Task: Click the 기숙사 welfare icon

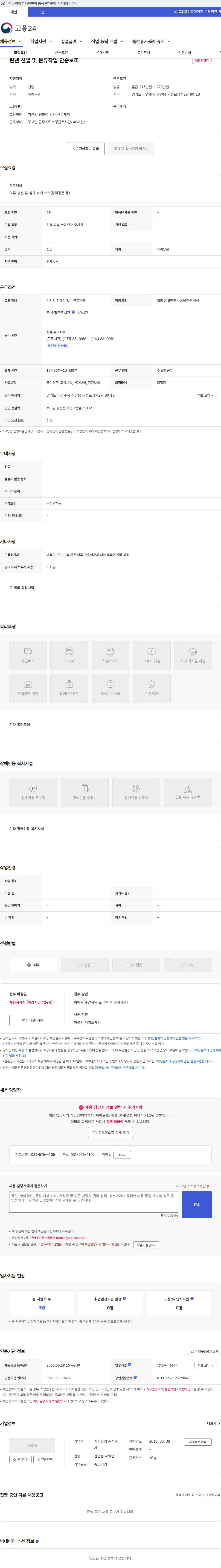Action: point(69,656)
